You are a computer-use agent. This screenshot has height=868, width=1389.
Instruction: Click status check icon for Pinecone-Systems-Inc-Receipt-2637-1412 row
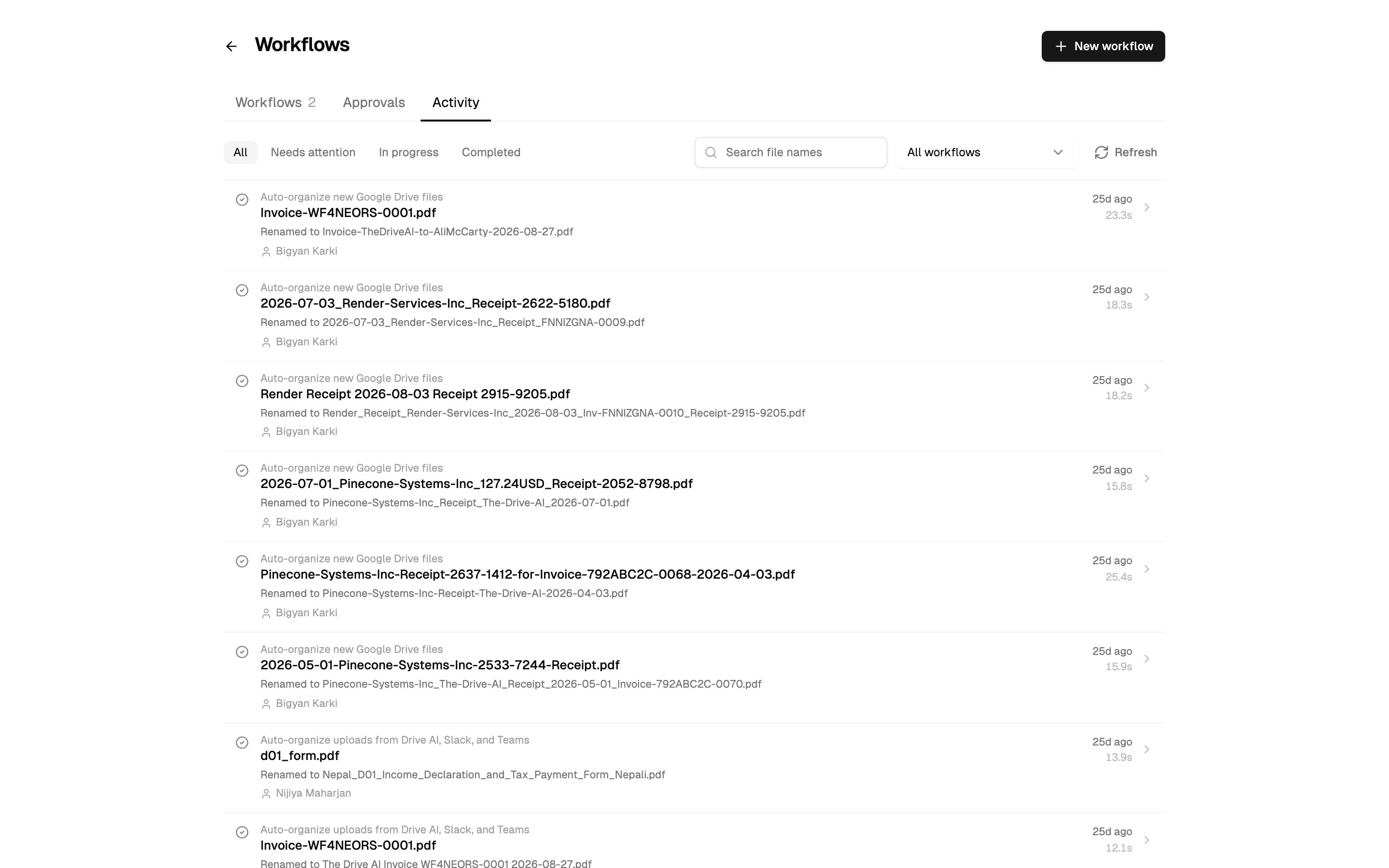point(242,561)
